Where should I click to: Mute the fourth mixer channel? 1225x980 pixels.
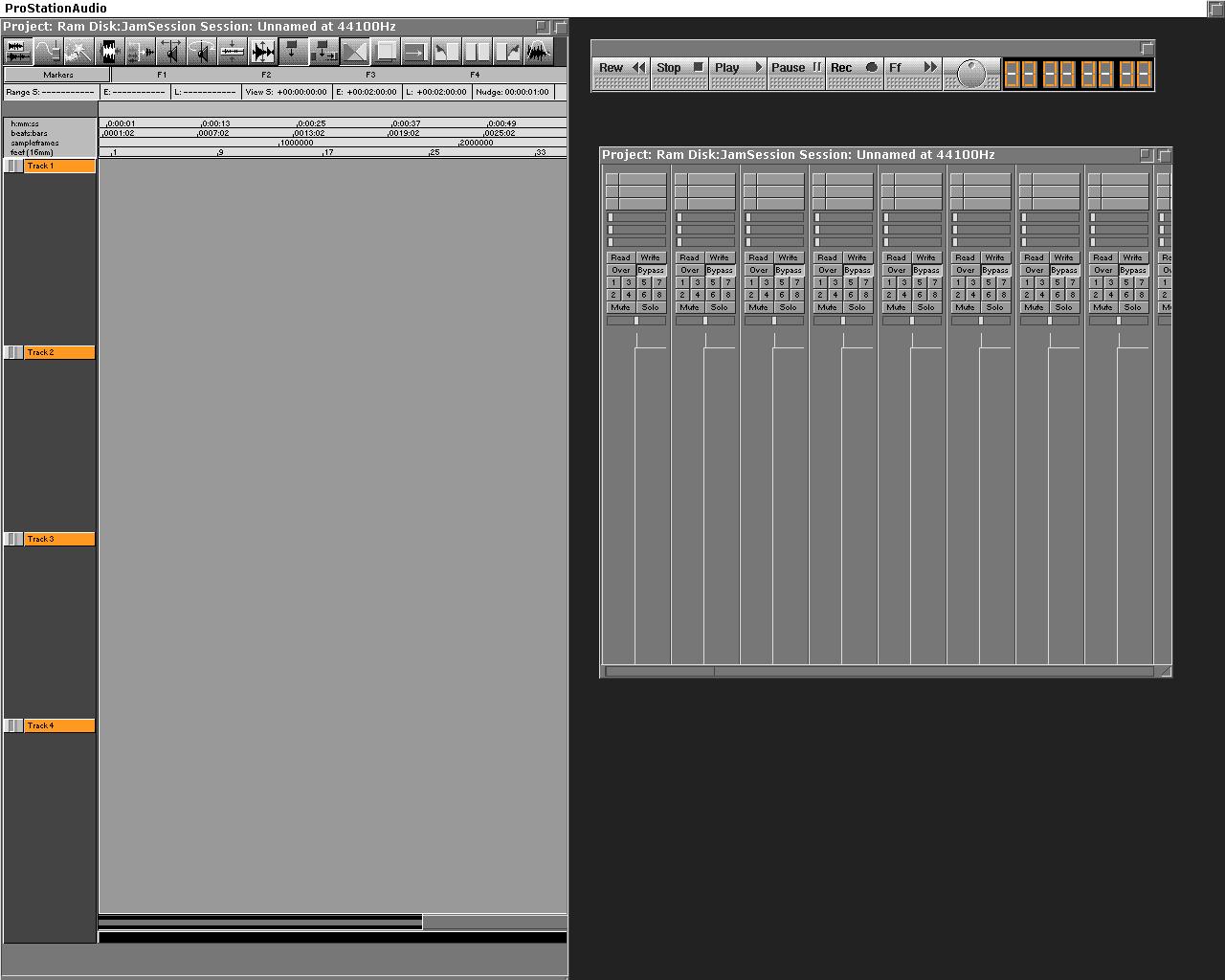point(828,307)
